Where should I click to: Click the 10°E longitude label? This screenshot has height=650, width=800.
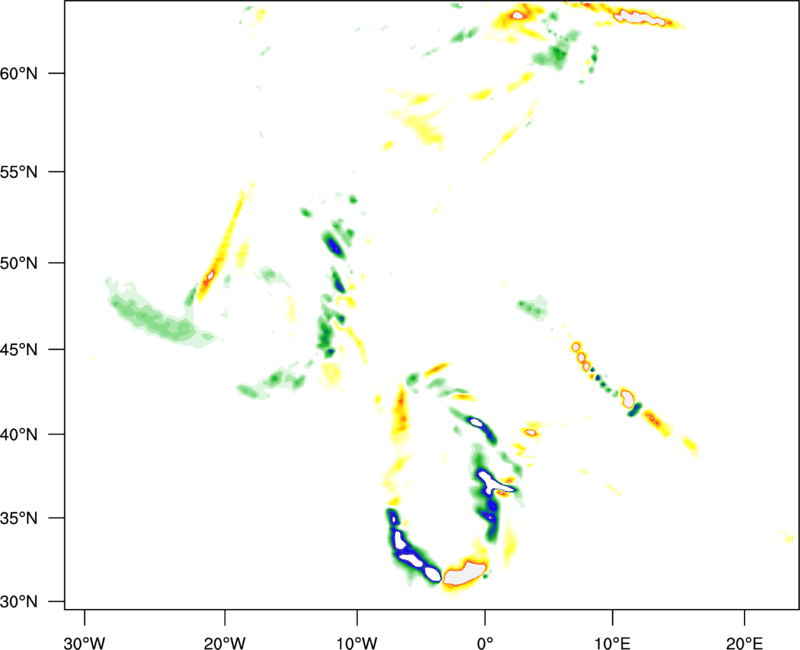(x=613, y=643)
